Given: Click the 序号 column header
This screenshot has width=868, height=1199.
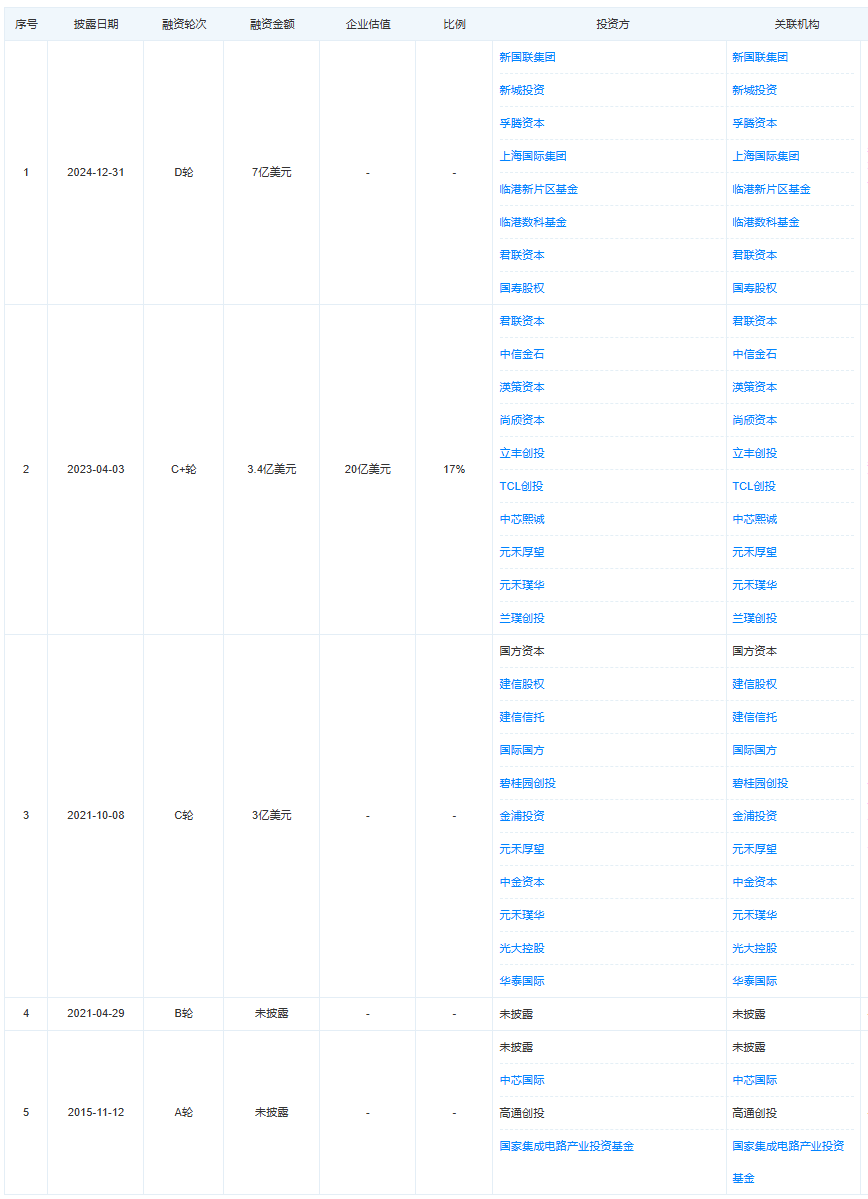Looking at the screenshot, I should click(x=26, y=24).
